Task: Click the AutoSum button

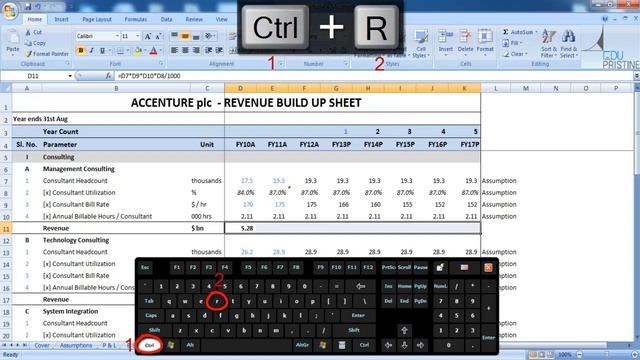Action: click(520, 32)
